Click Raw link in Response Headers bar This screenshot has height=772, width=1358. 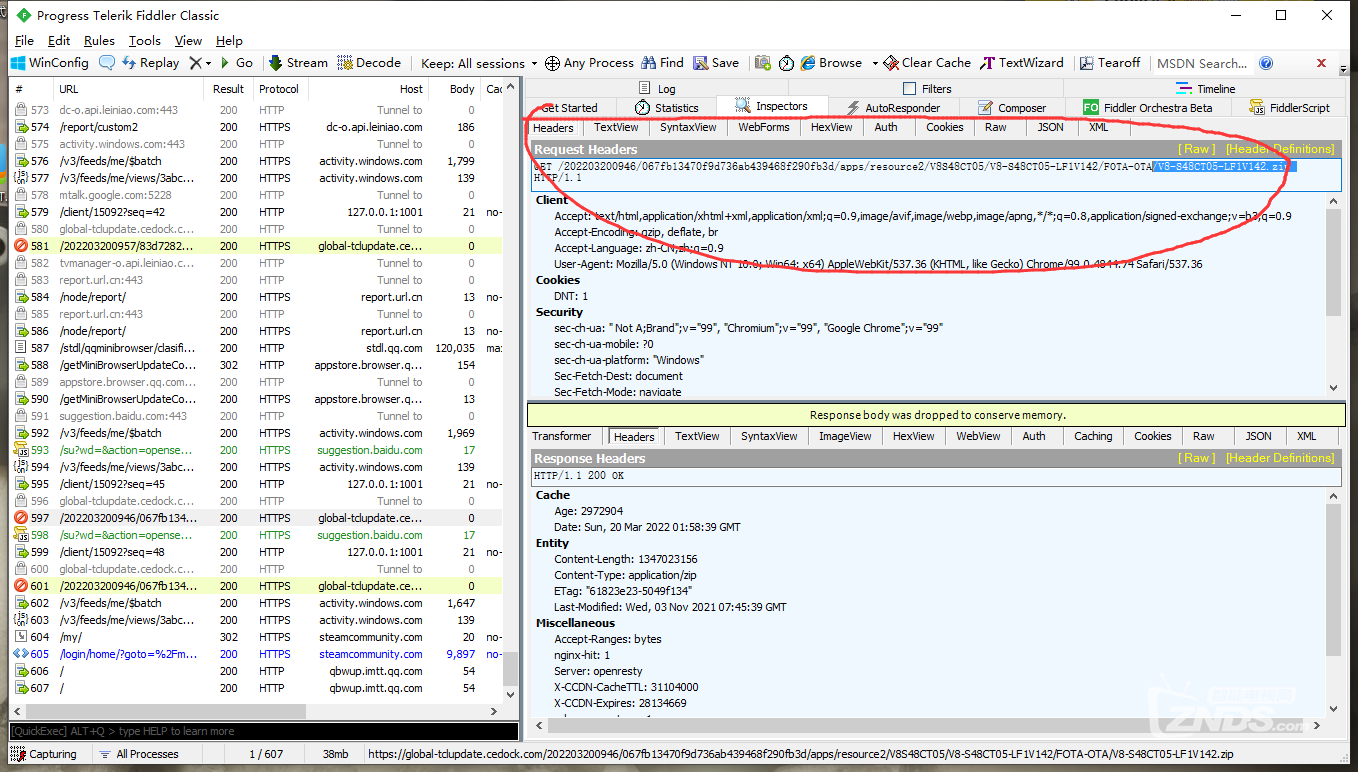[x=1198, y=458]
